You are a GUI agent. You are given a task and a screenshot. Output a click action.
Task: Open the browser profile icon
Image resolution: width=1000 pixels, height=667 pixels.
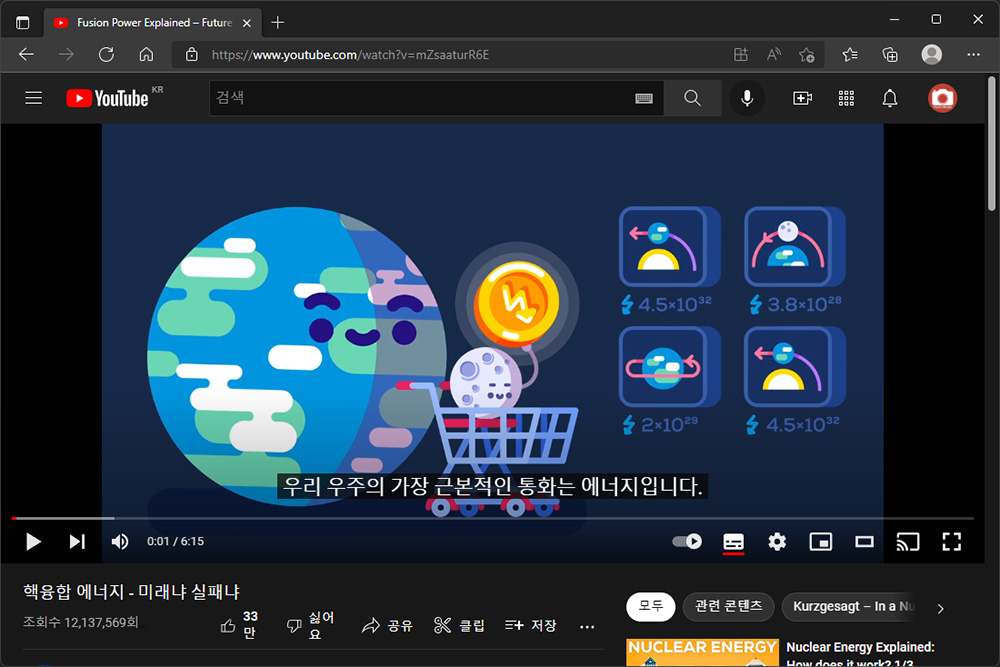(932, 55)
